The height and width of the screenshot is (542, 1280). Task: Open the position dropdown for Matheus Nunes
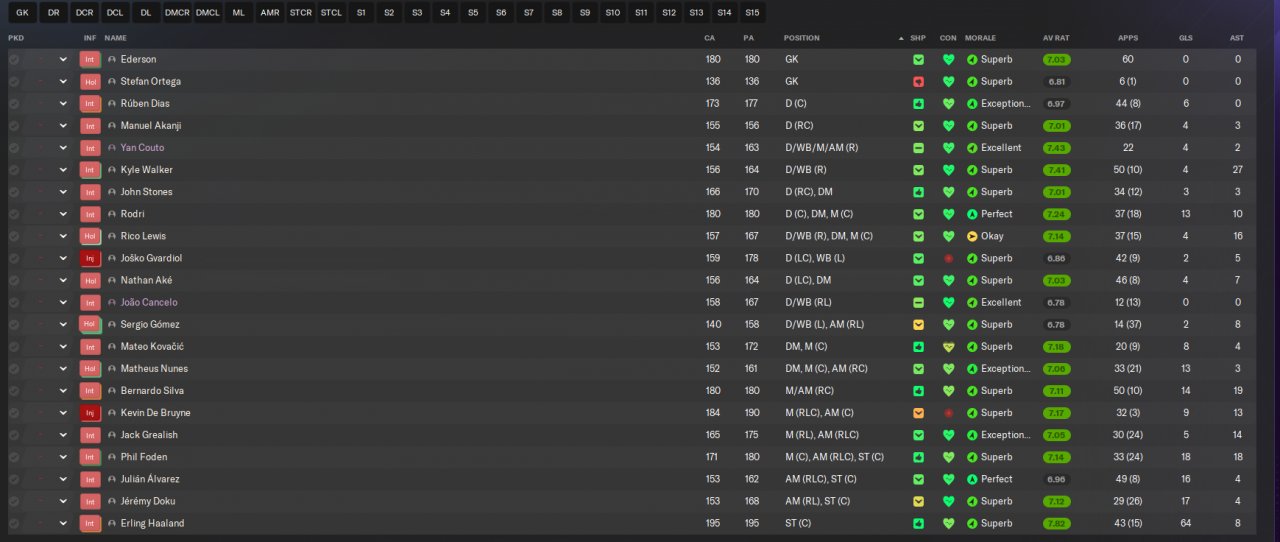pos(63,369)
